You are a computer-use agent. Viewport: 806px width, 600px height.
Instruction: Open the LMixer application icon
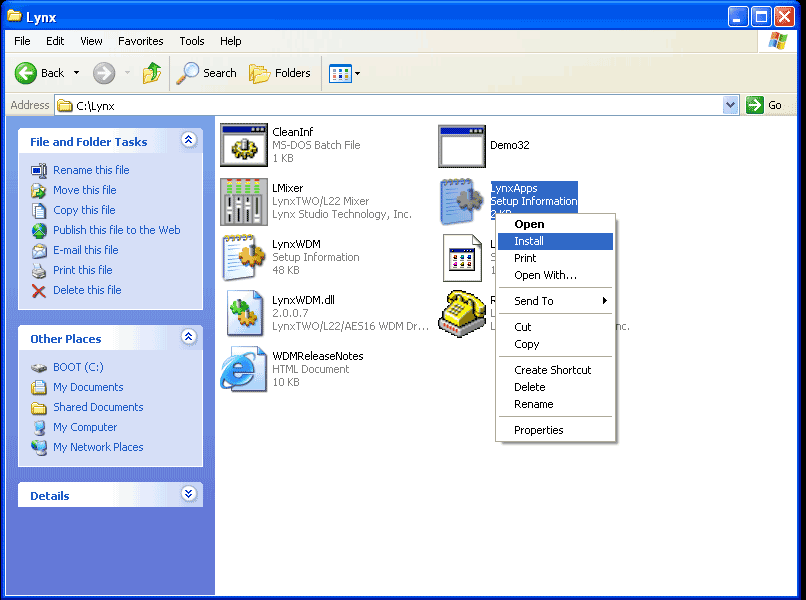tap(243, 201)
